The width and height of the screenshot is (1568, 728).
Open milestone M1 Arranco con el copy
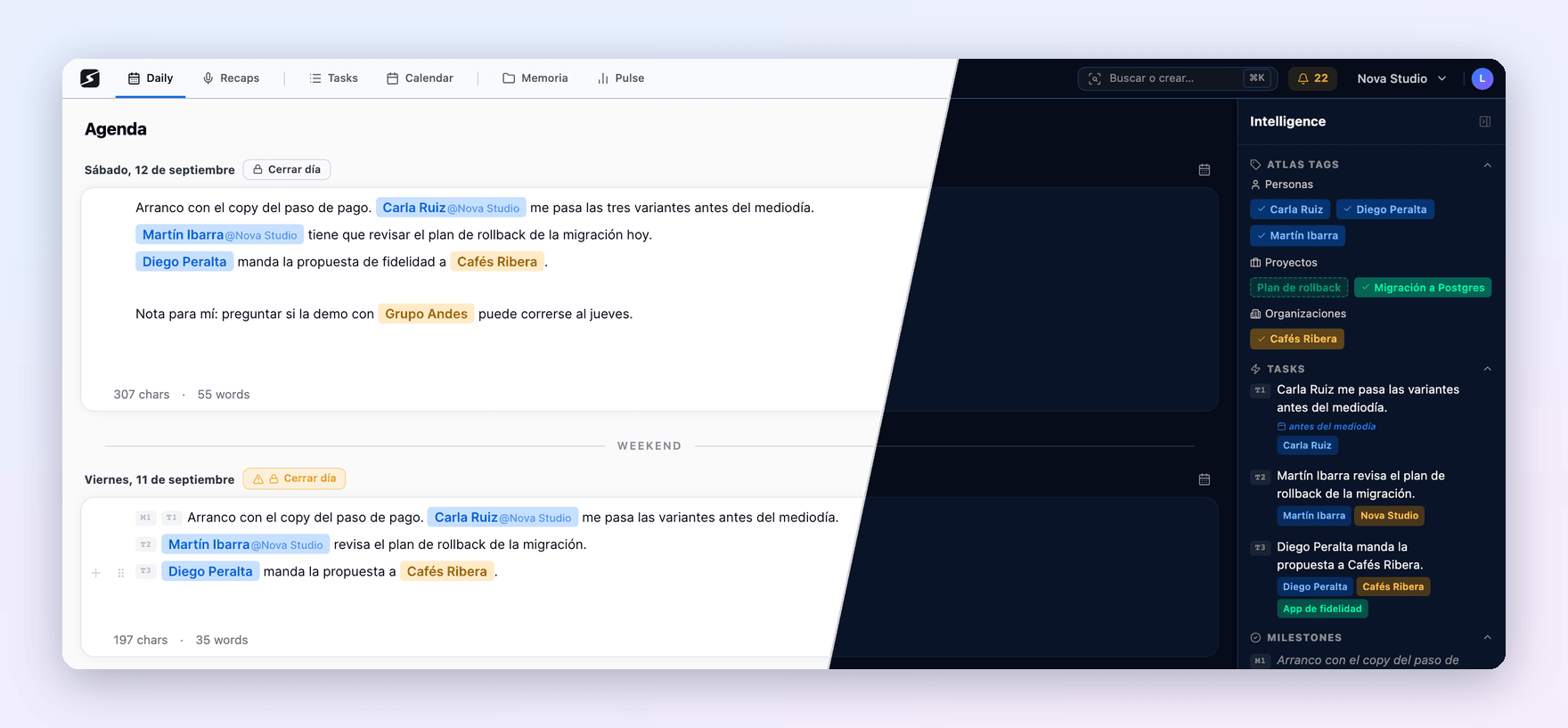[x=1368, y=660]
